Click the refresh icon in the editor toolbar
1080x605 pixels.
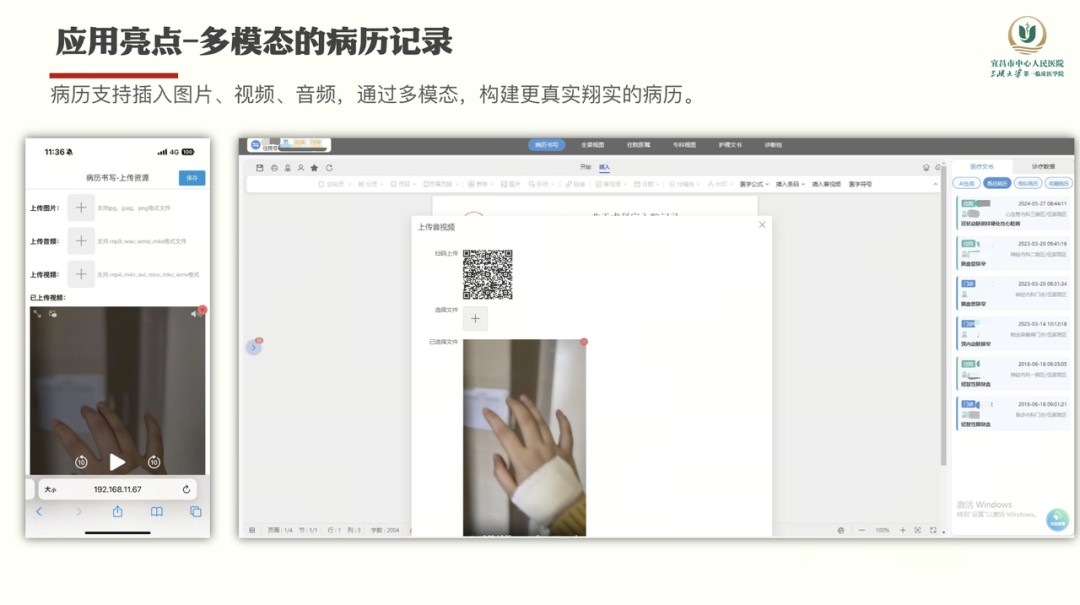point(329,167)
